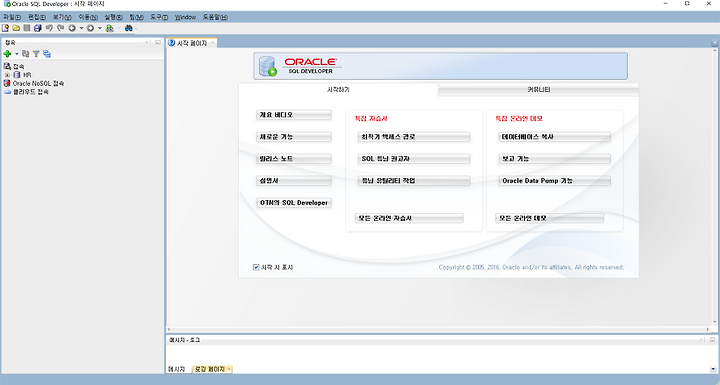Screen dimensions: 720x385
Task: Click the question mark icon on 시작 페이지 tab
Action: click(172, 43)
